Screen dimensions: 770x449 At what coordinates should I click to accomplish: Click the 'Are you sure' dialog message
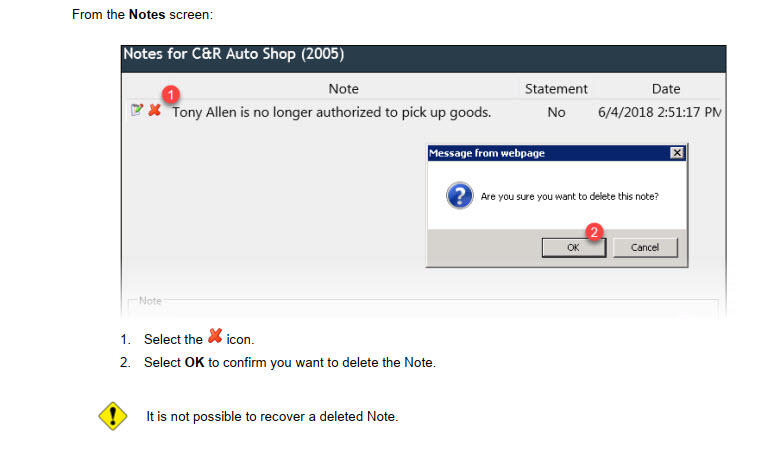[569, 197]
